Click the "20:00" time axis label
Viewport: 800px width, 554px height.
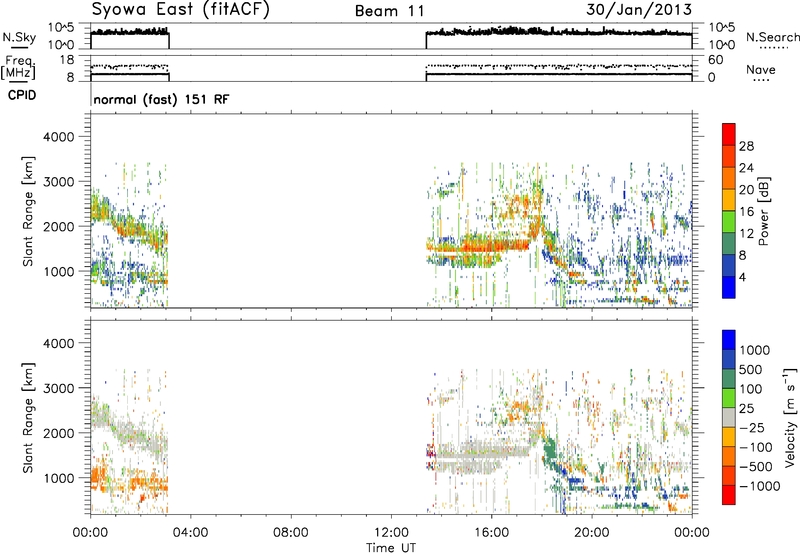(591, 533)
